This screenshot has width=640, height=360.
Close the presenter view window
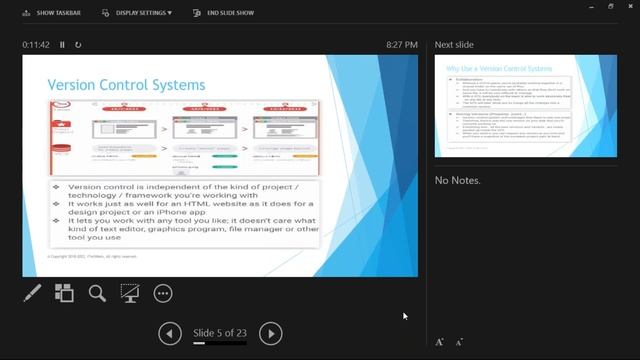[630, 7]
